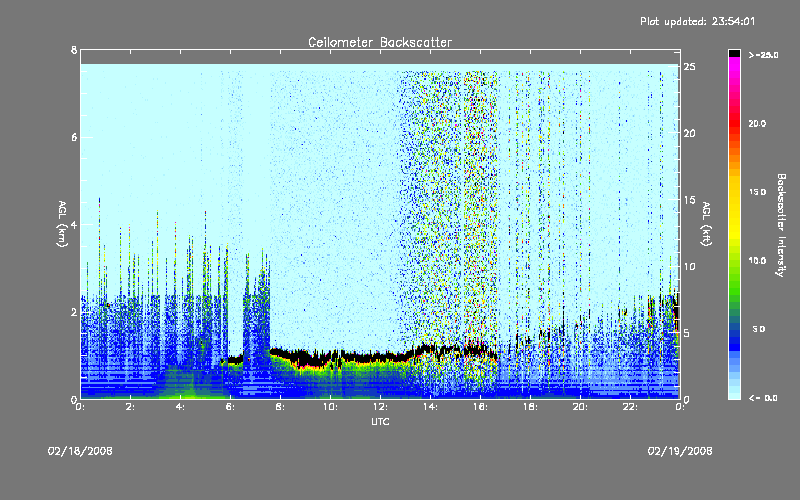800x500 pixels.
Task: Click the '15.0' colorbar label
Action: (758, 192)
